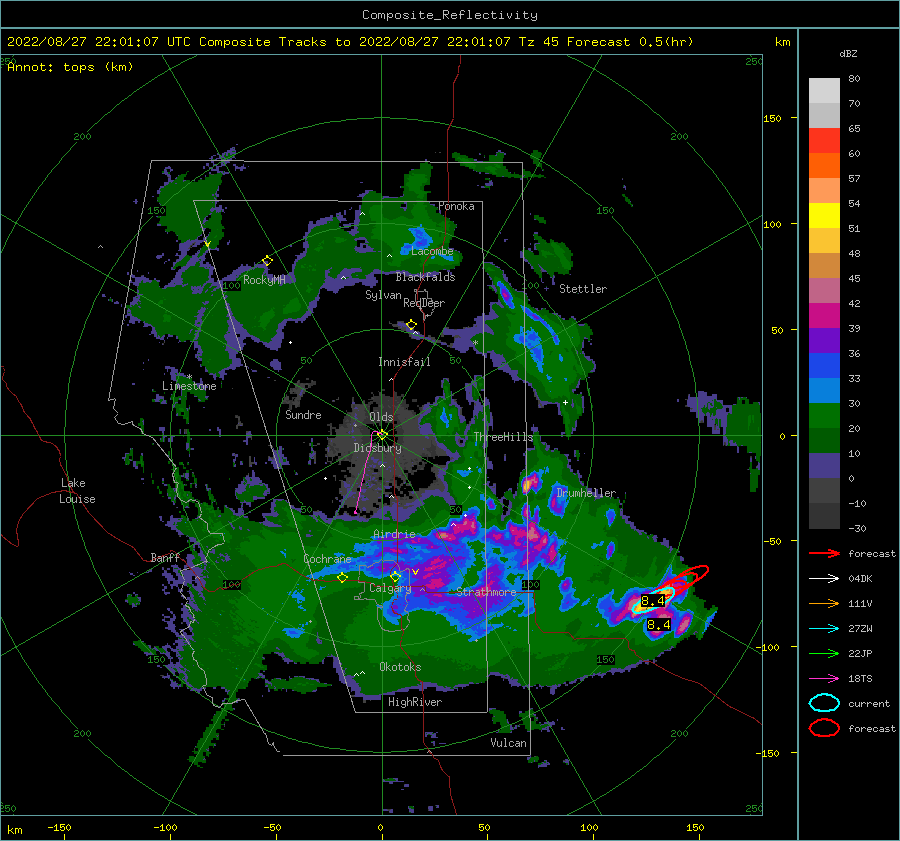Pick the light gray 80 dBZ swatch
900x841 pixels.
pyautogui.click(x=824, y=90)
